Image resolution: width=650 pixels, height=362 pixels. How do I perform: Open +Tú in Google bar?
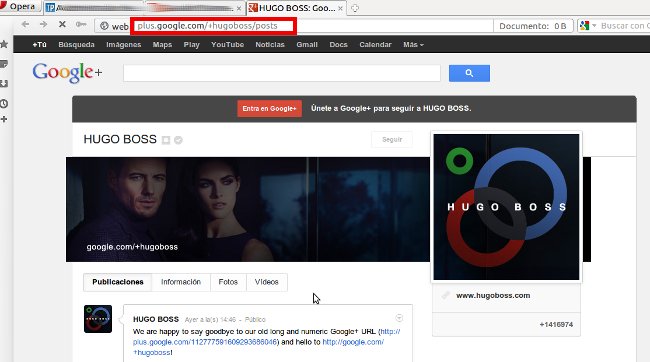[x=39, y=44]
